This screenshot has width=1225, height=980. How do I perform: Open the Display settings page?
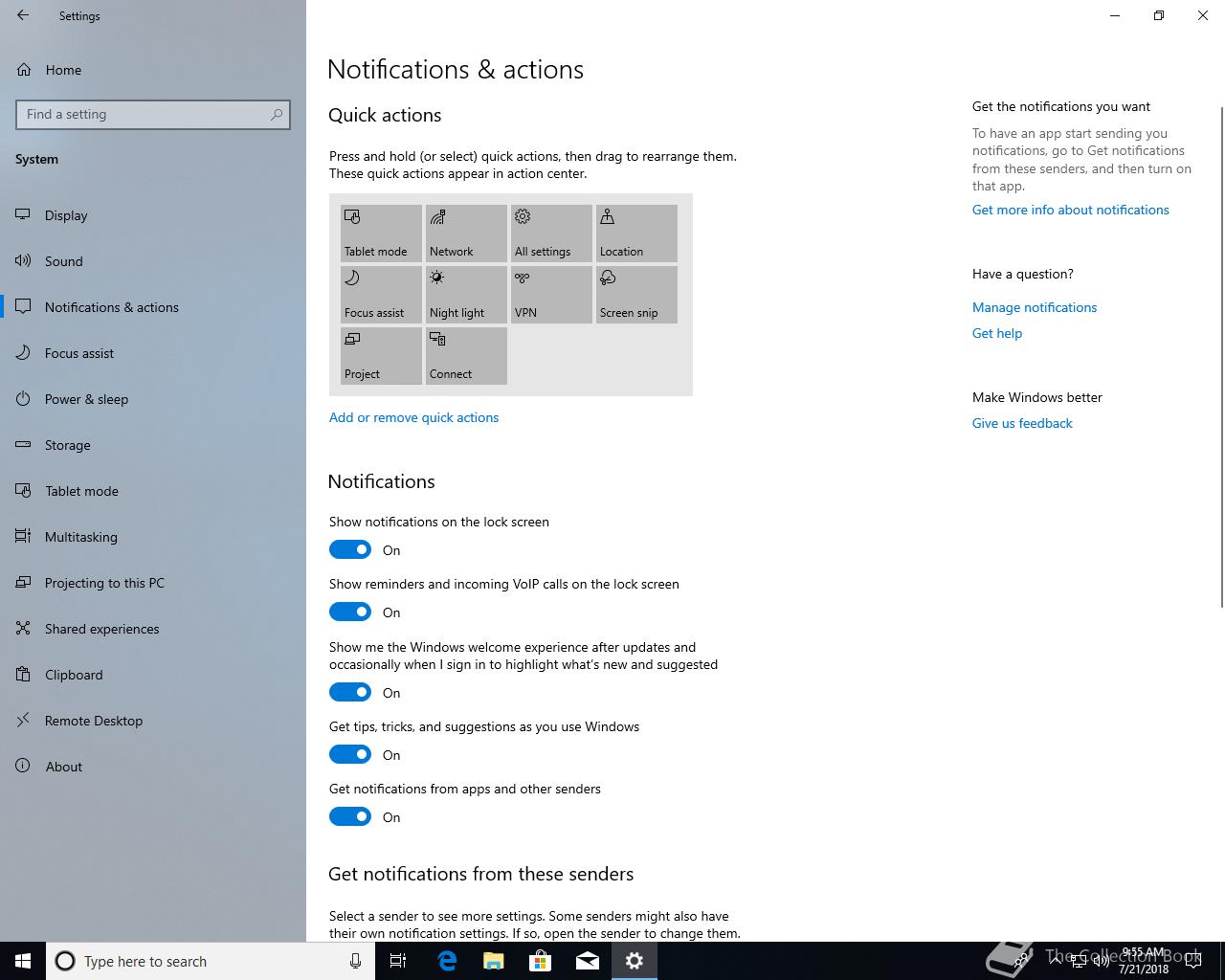coord(153,215)
